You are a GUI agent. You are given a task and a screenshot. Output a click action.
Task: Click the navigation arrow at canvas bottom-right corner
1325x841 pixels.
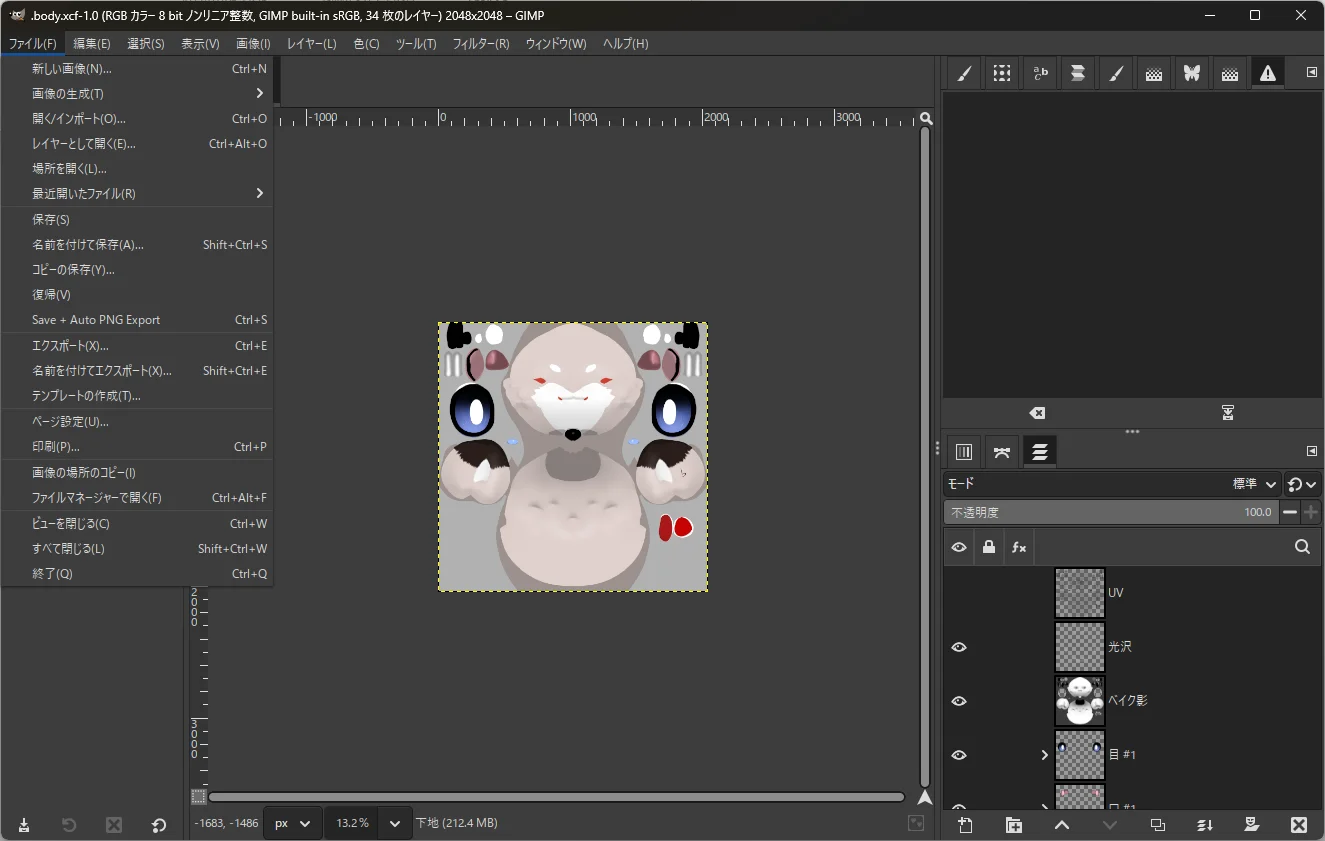coord(925,797)
